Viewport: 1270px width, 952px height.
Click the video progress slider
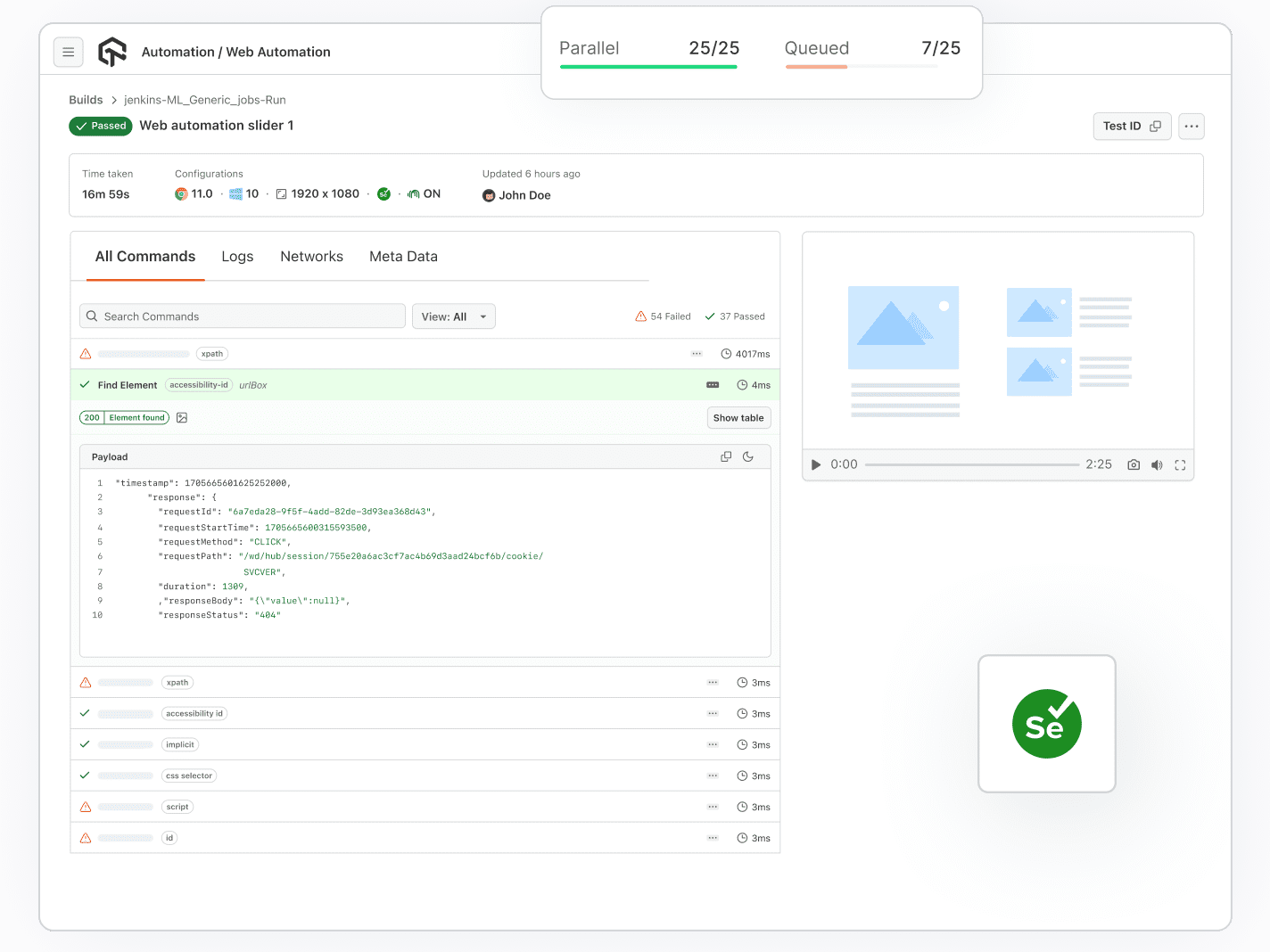(972, 464)
